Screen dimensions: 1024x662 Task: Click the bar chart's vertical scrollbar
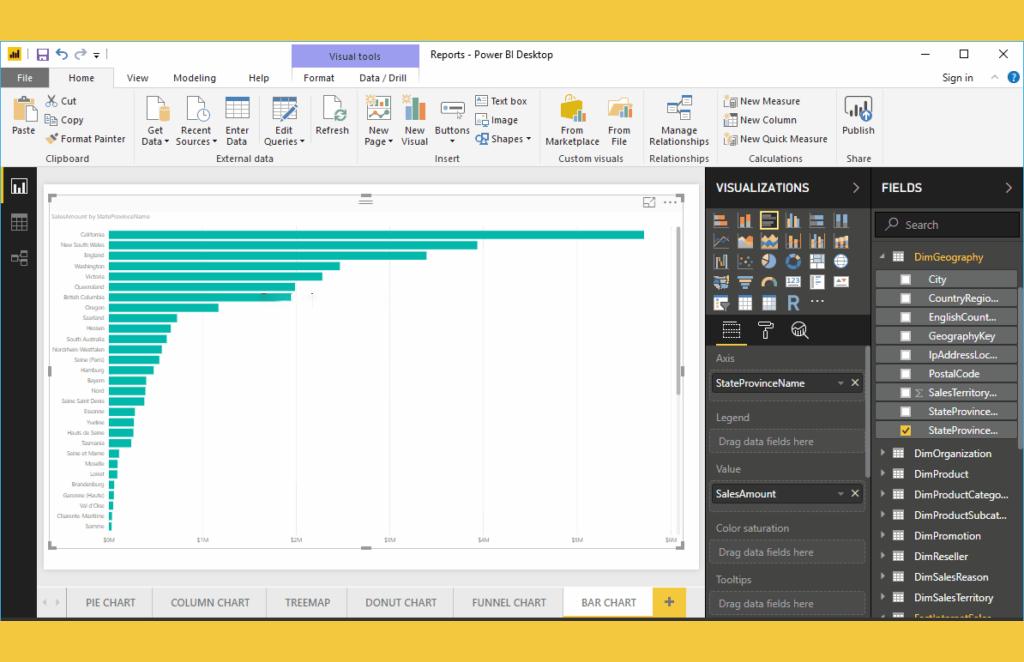678,311
